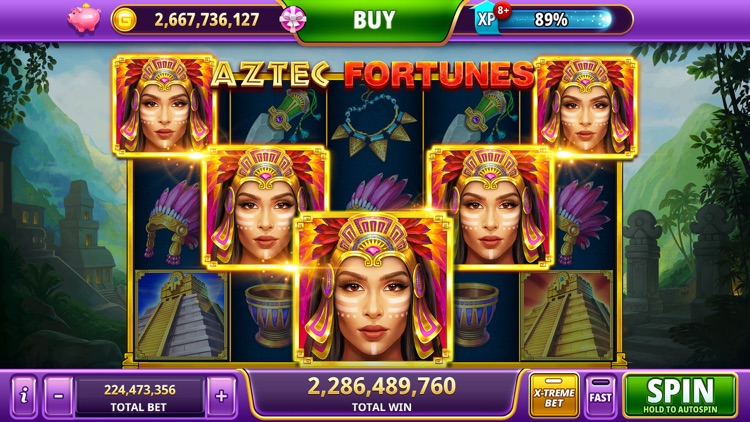Toggle the X-TREME BET option
Viewport: 750px width, 422px height.
(x=554, y=395)
